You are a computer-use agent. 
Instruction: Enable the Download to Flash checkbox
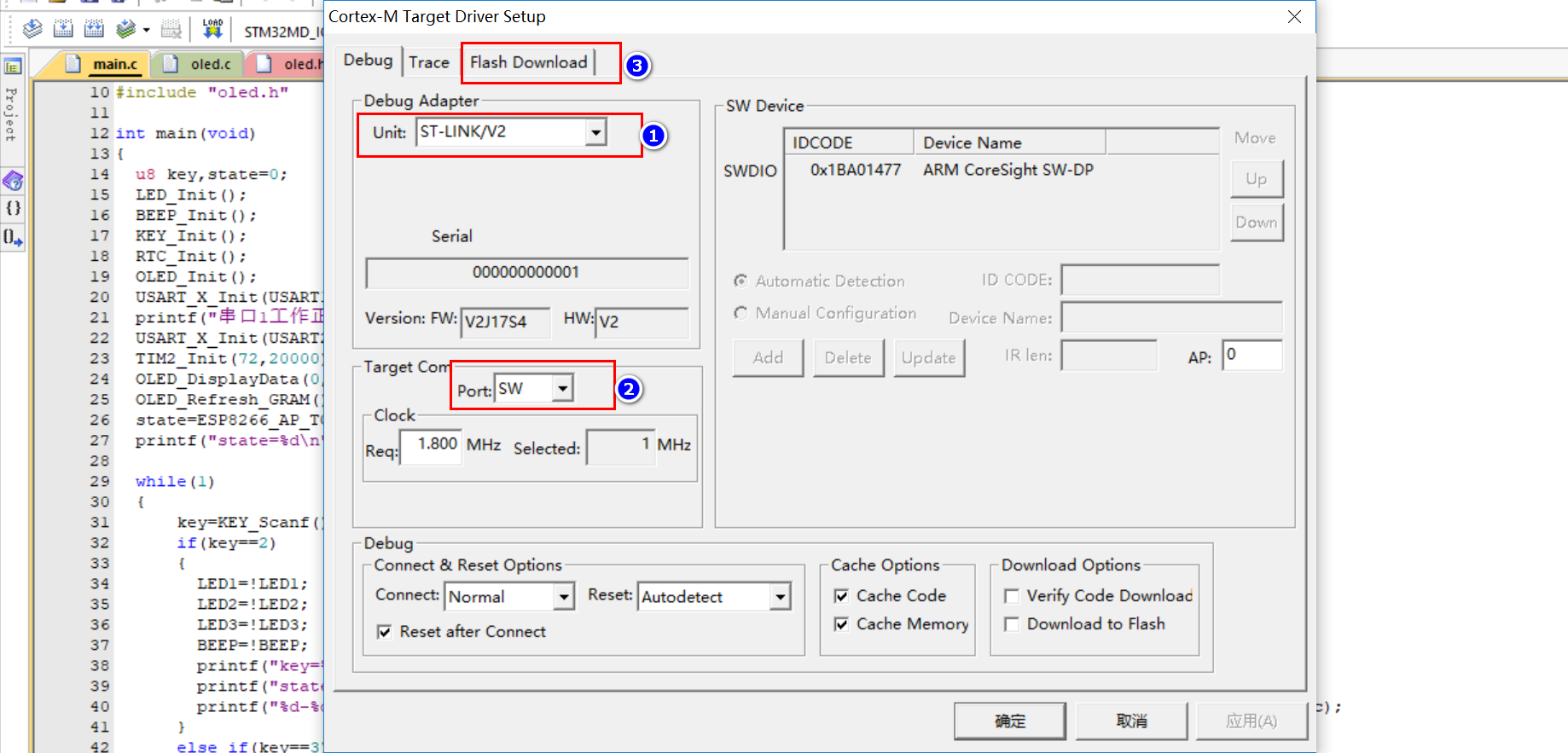point(1012,624)
